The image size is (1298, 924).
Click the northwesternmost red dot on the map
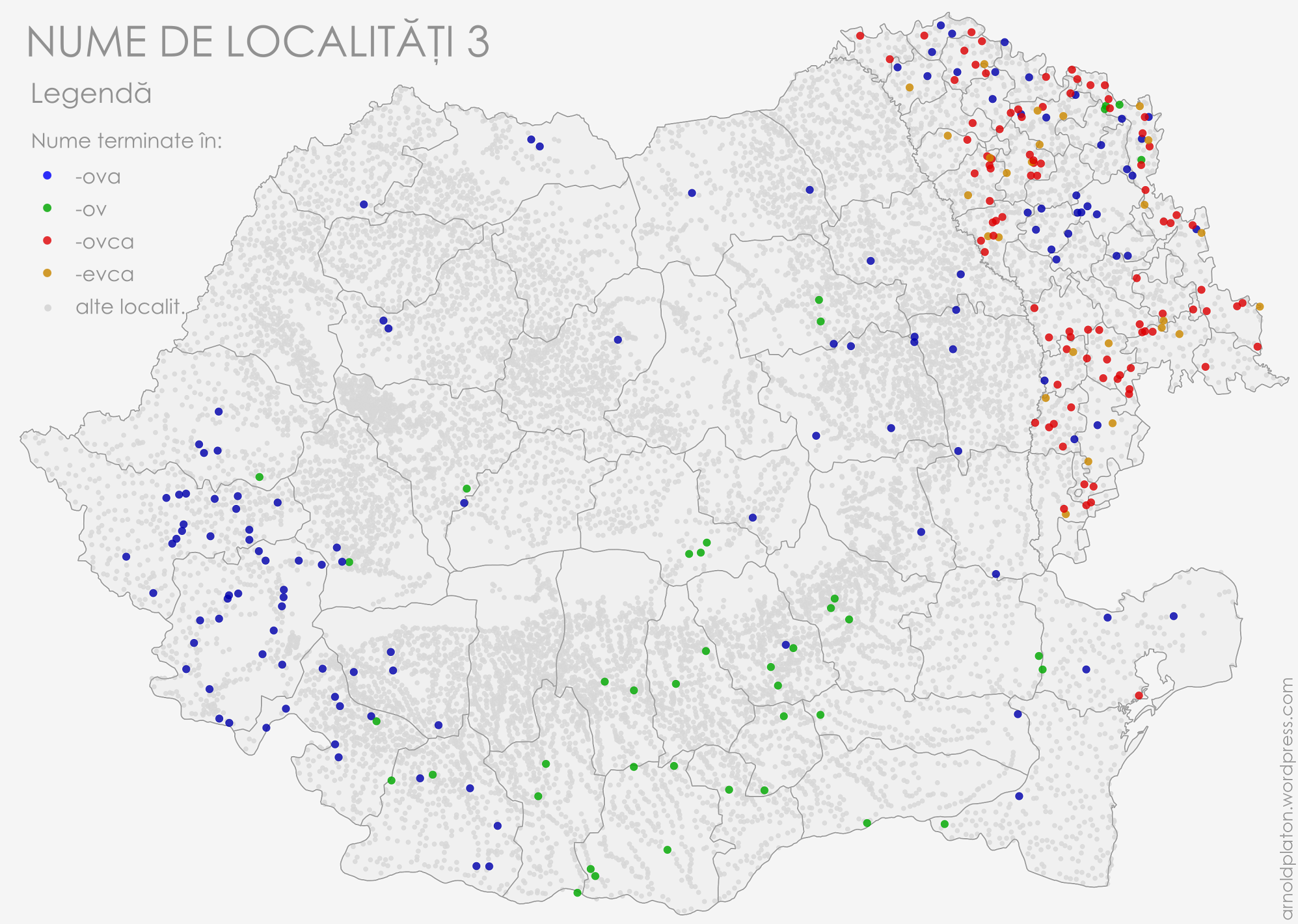(860, 36)
